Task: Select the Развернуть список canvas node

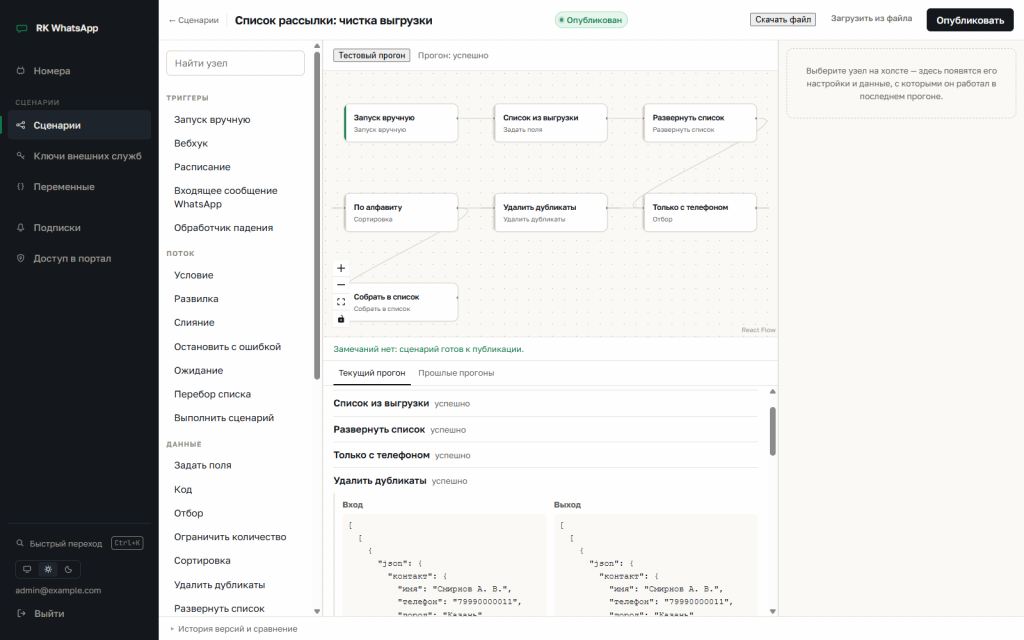Action: pyautogui.click(x=700, y=123)
